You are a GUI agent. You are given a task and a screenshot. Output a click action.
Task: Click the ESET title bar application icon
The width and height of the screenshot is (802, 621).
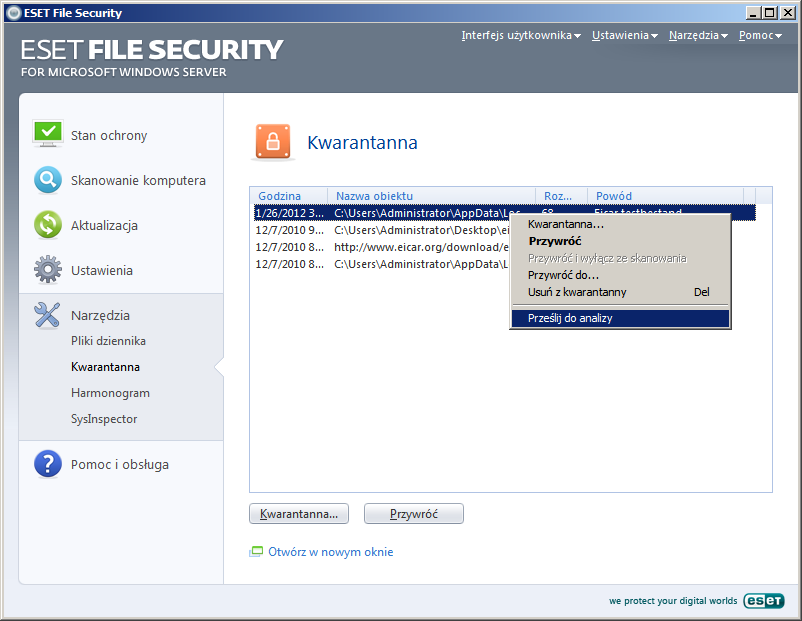pos(13,13)
